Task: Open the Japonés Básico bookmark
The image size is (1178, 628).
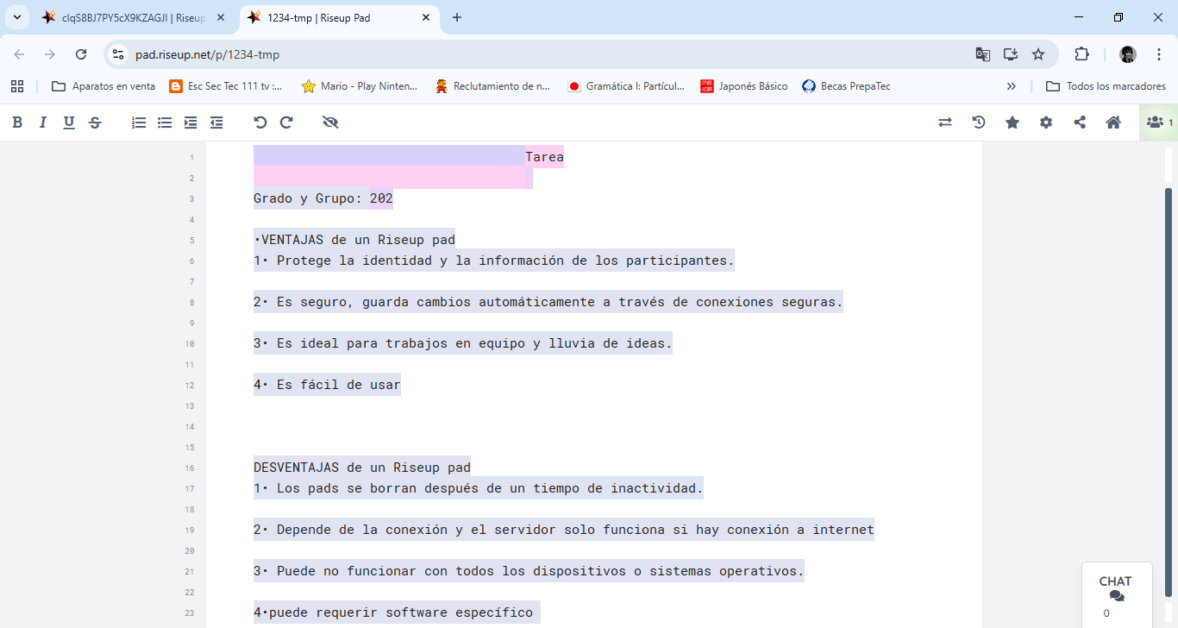Action: point(744,86)
